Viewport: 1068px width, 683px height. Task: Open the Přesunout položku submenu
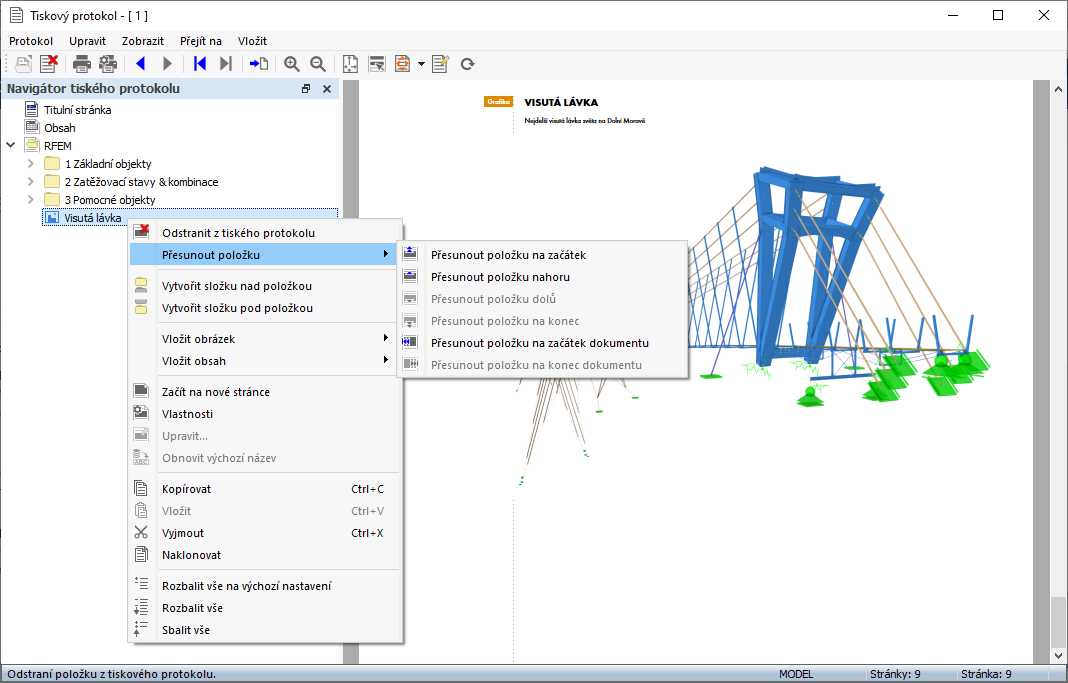click(265, 255)
